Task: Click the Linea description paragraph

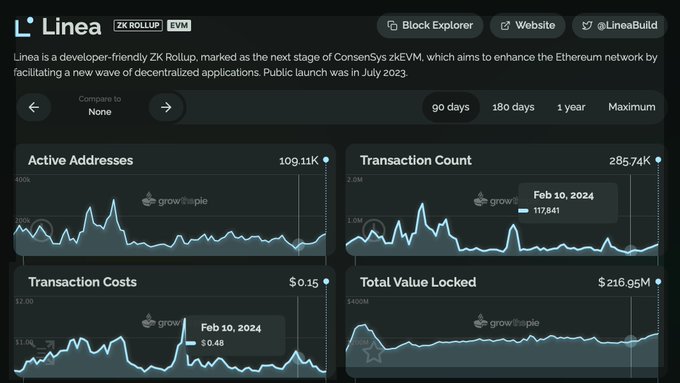Action: [x=335, y=65]
